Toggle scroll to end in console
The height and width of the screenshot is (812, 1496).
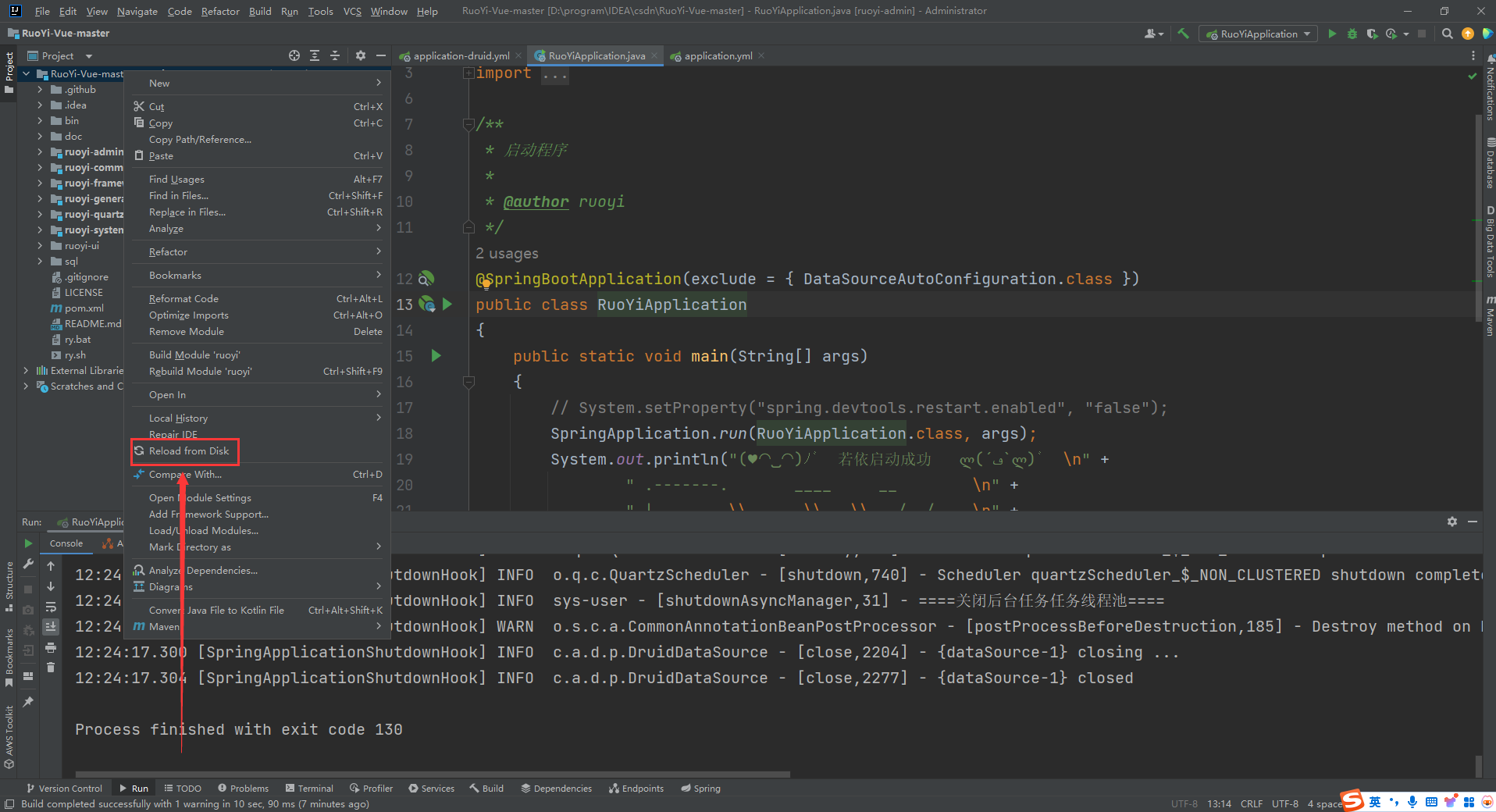51,627
